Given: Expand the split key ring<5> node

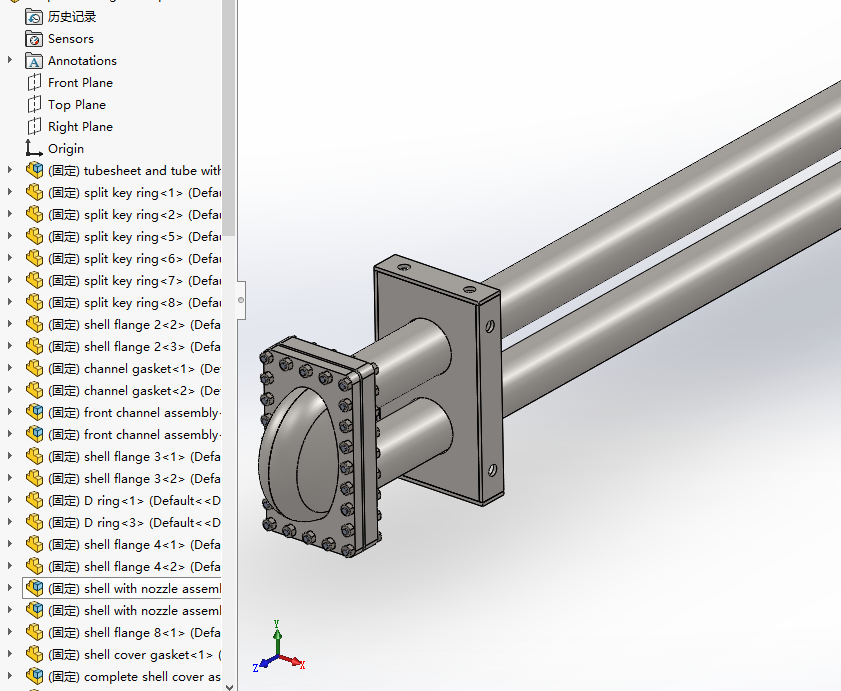Looking at the screenshot, I should [x=10, y=236].
